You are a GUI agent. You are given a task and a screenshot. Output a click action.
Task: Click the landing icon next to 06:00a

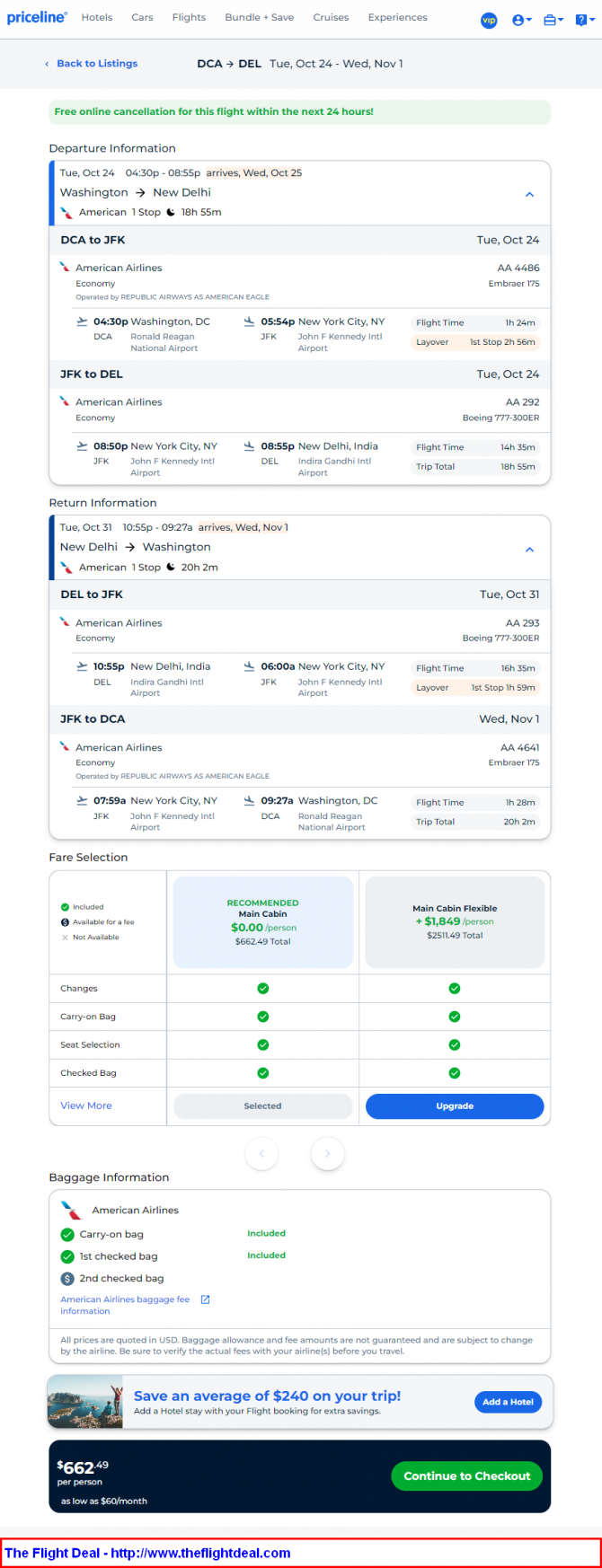coord(249,666)
